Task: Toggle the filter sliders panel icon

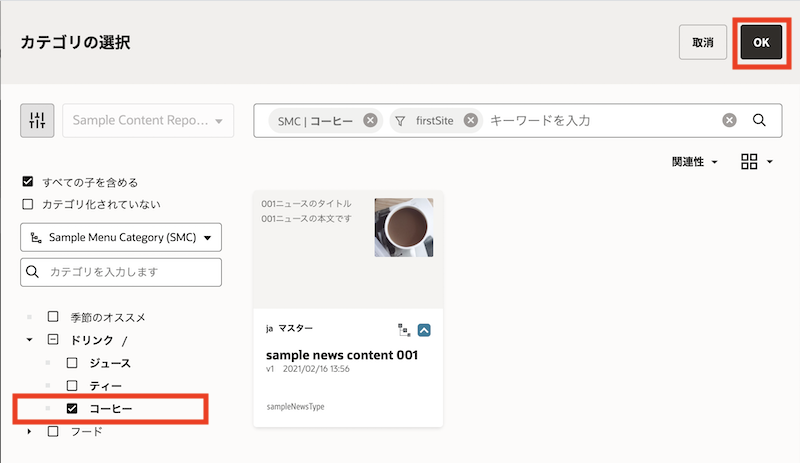Action: point(37,120)
